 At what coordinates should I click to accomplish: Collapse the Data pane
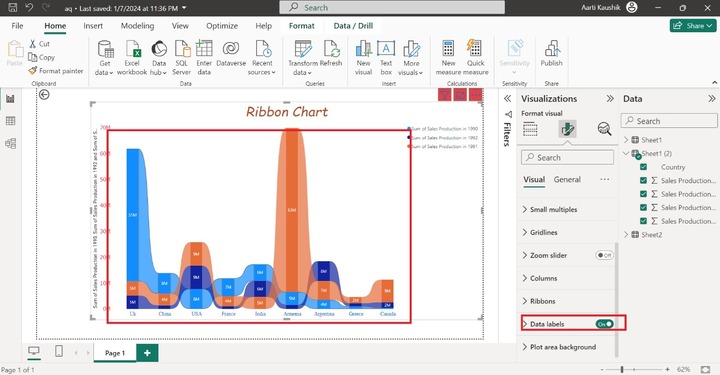(711, 99)
